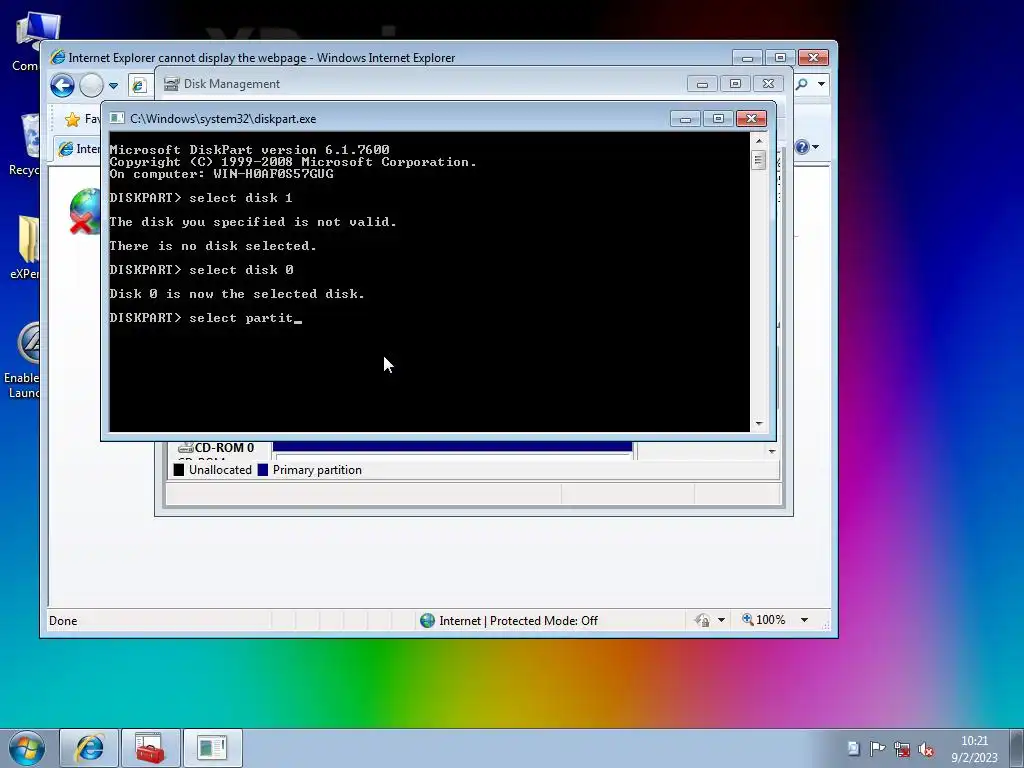Open the IE search options dropdown arrow
The image size is (1024, 768).
tap(821, 84)
